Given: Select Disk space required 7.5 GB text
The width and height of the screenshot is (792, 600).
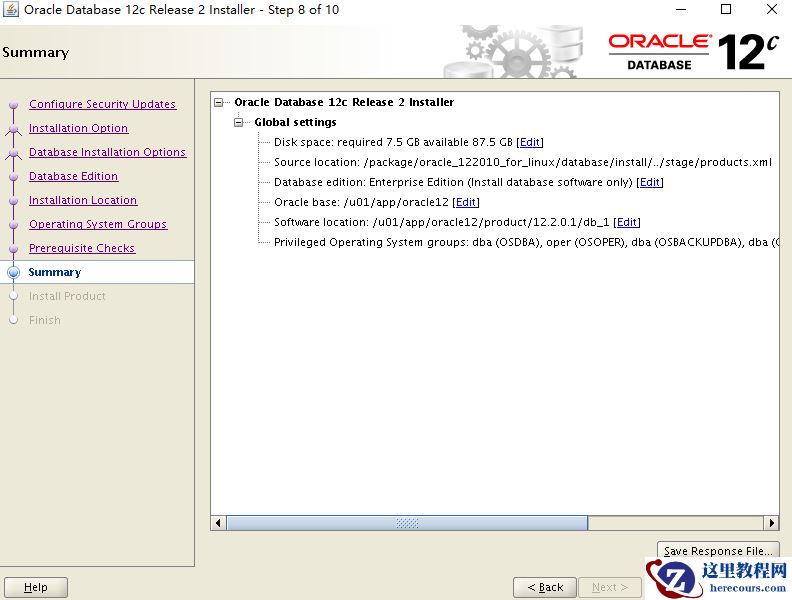Looking at the screenshot, I should tap(393, 142).
